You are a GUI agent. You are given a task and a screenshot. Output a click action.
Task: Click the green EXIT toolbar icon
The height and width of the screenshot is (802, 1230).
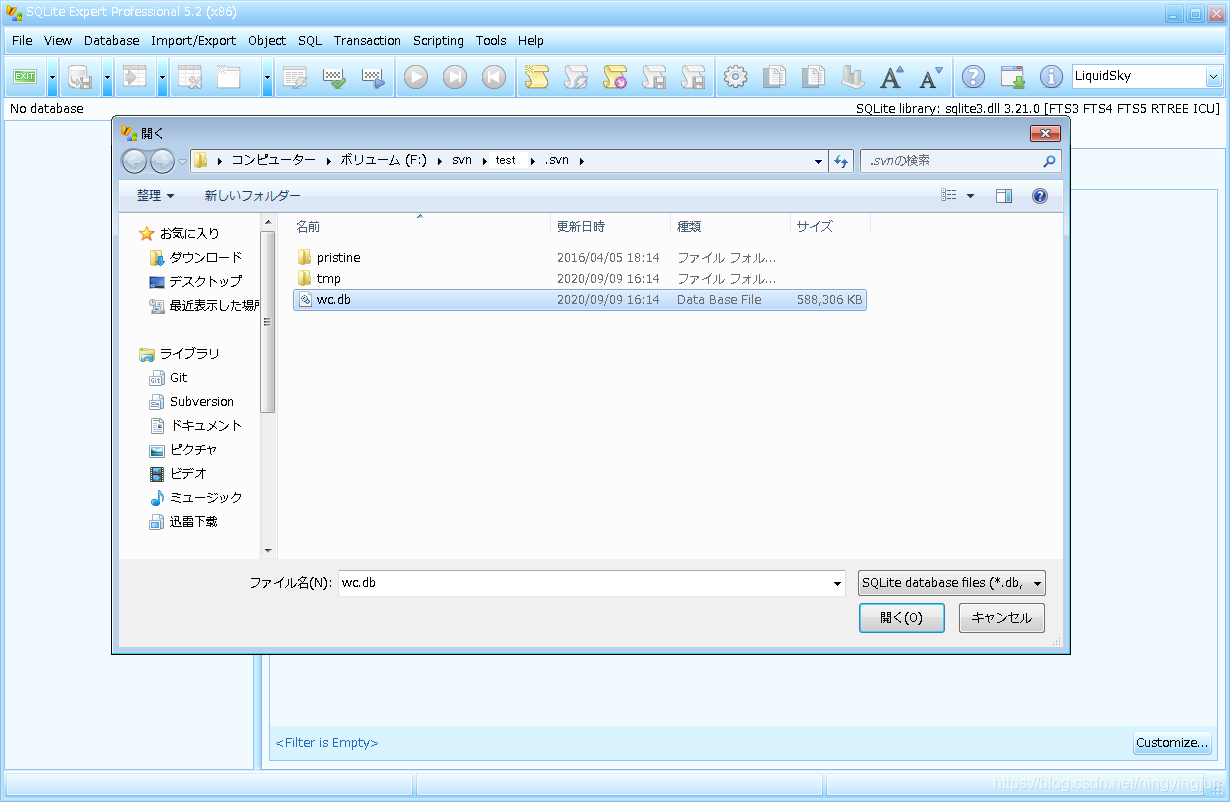pyautogui.click(x=25, y=77)
